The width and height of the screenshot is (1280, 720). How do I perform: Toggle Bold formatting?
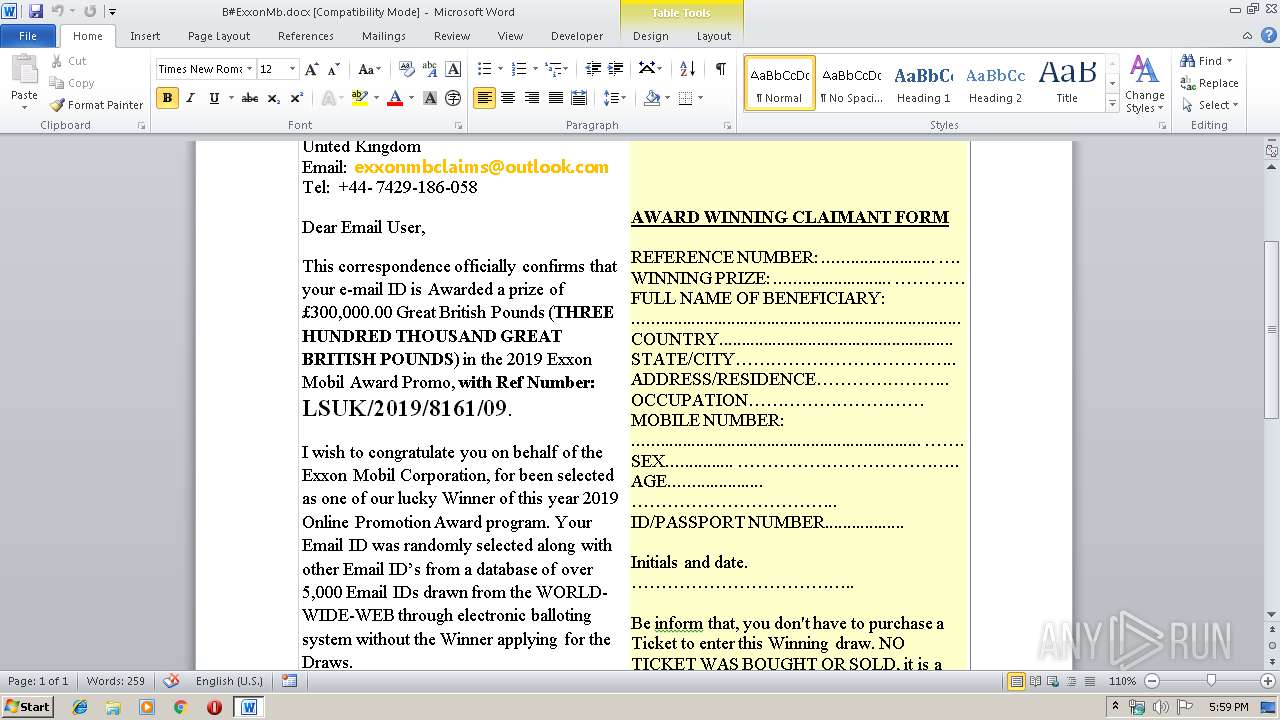tap(167, 98)
